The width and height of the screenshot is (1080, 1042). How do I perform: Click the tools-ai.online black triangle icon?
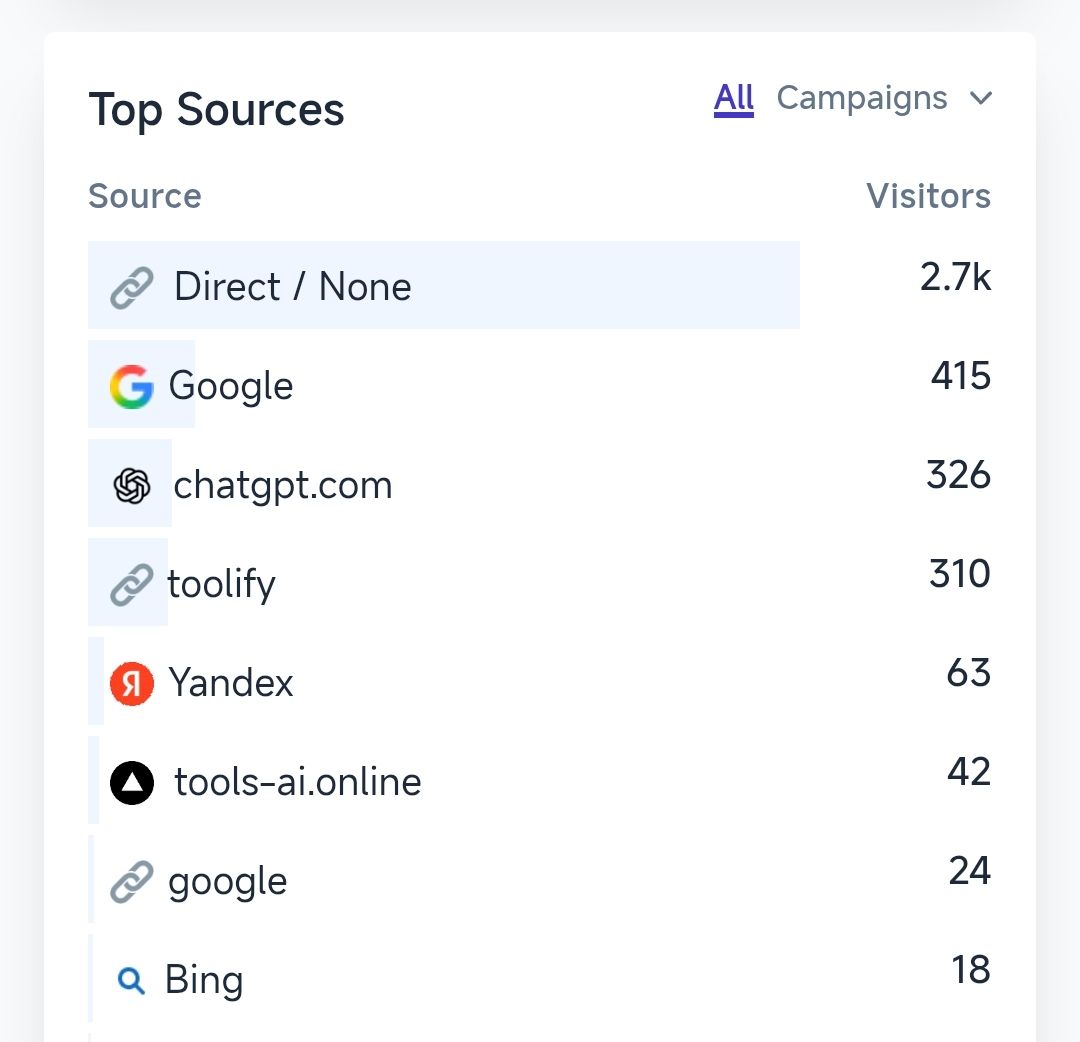click(132, 783)
